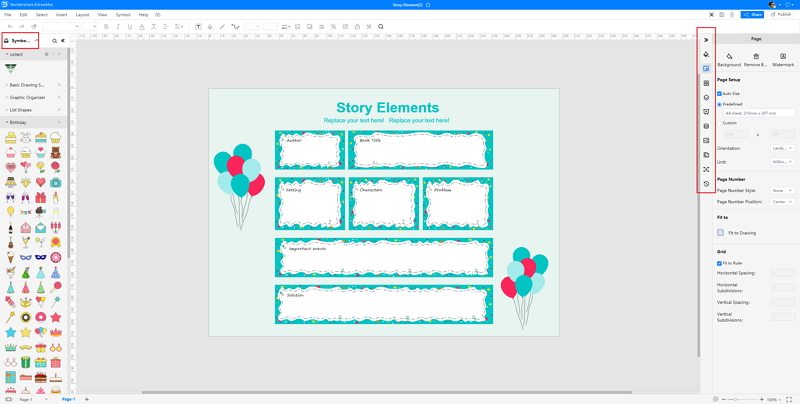
Task: Click the Undo arrow
Action: tap(10, 27)
